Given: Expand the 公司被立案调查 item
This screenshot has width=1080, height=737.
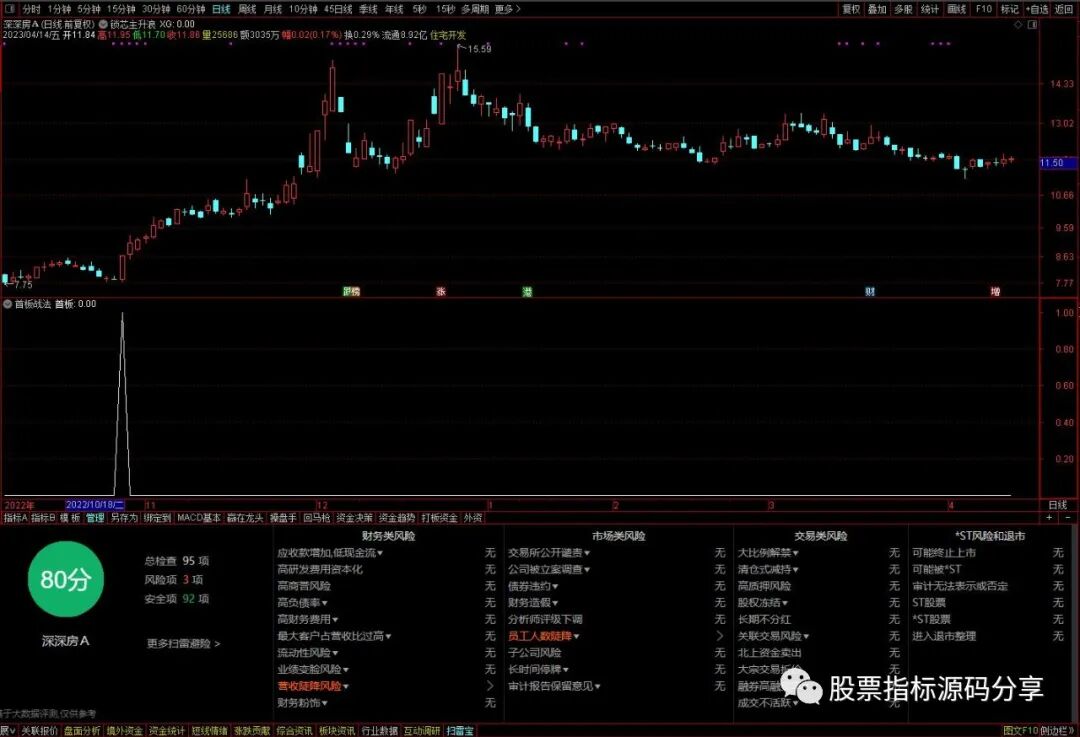Looking at the screenshot, I should coord(549,570).
